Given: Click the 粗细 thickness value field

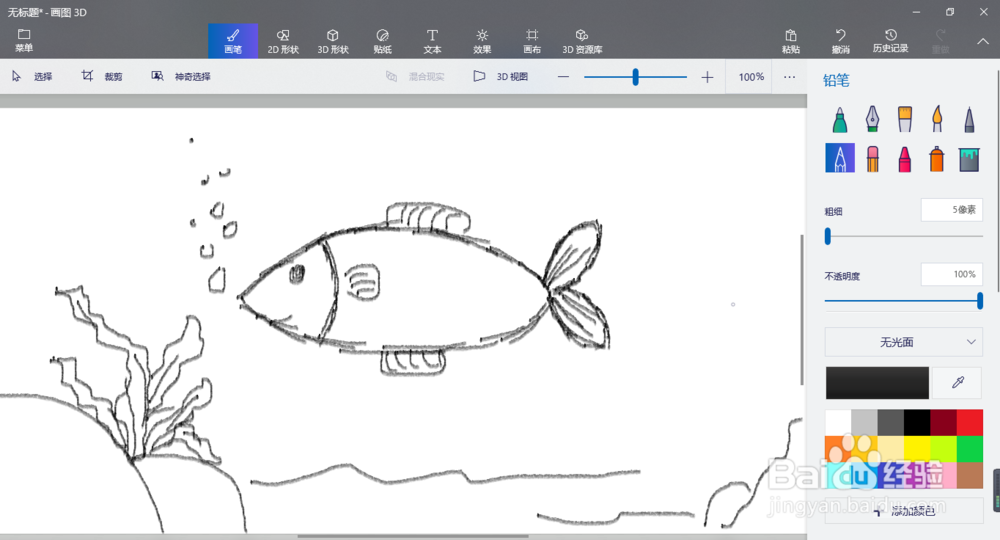Looking at the screenshot, I should 952,210.
